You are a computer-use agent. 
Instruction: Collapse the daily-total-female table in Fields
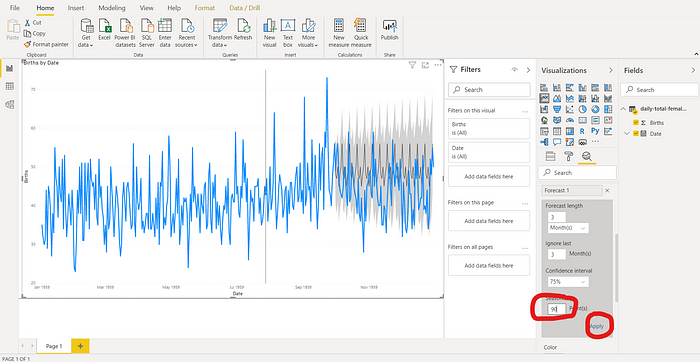tap(624, 109)
